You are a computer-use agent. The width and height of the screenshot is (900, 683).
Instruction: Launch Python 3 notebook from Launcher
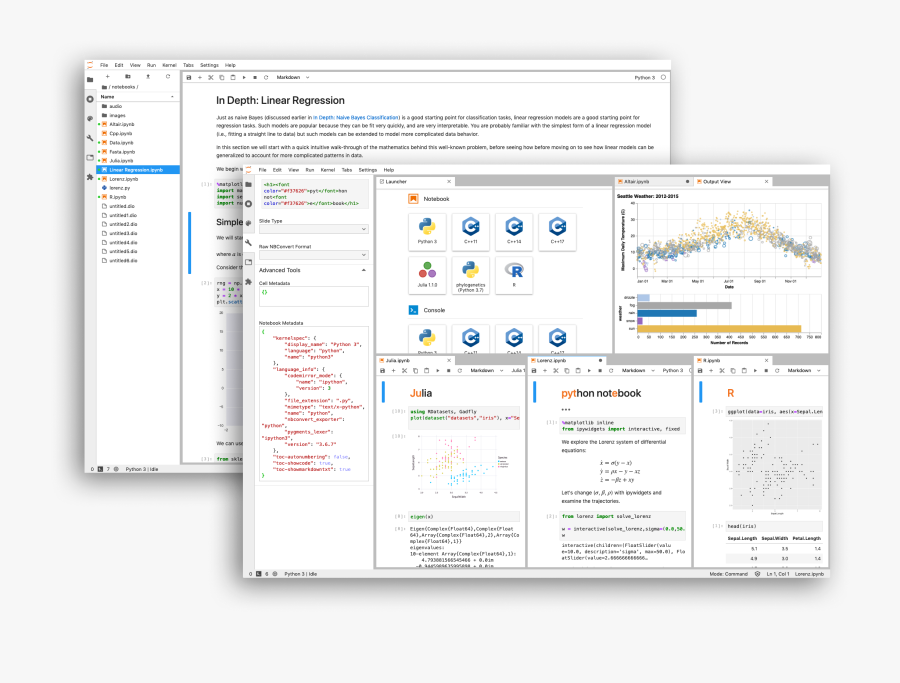click(x=427, y=231)
